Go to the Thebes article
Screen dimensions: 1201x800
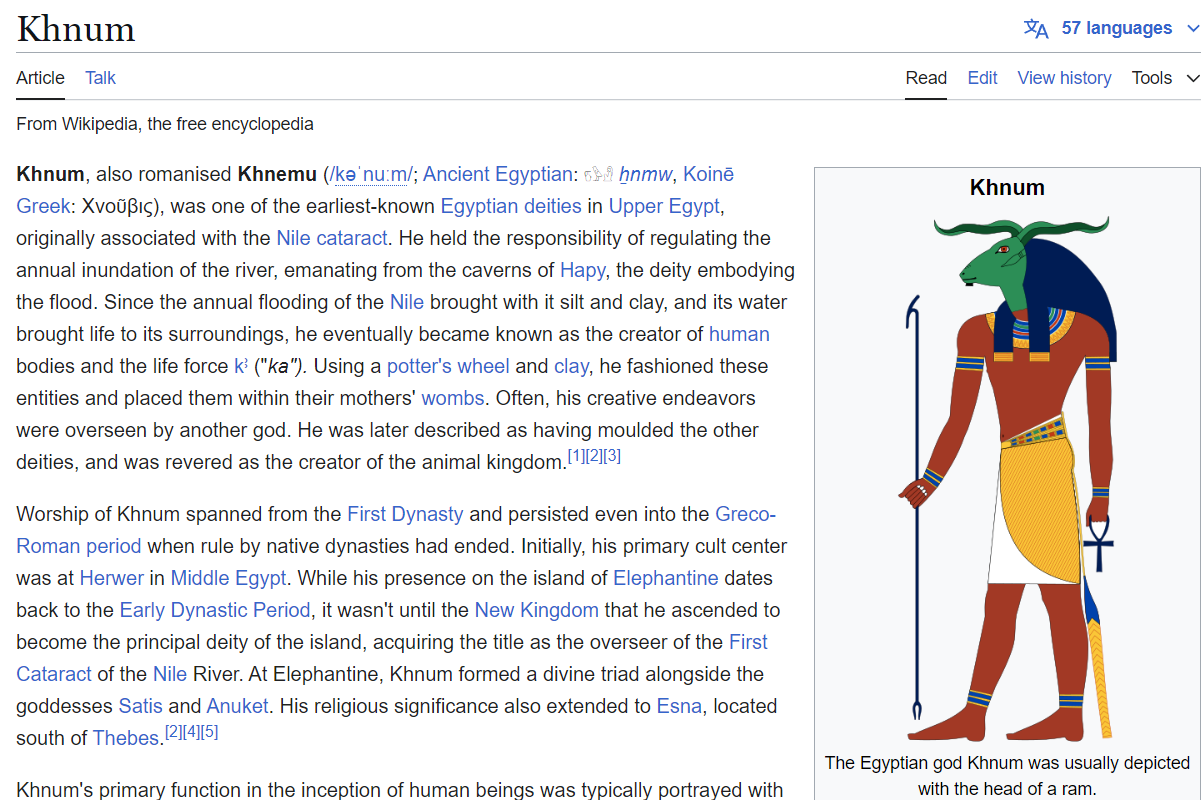(x=127, y=738)
